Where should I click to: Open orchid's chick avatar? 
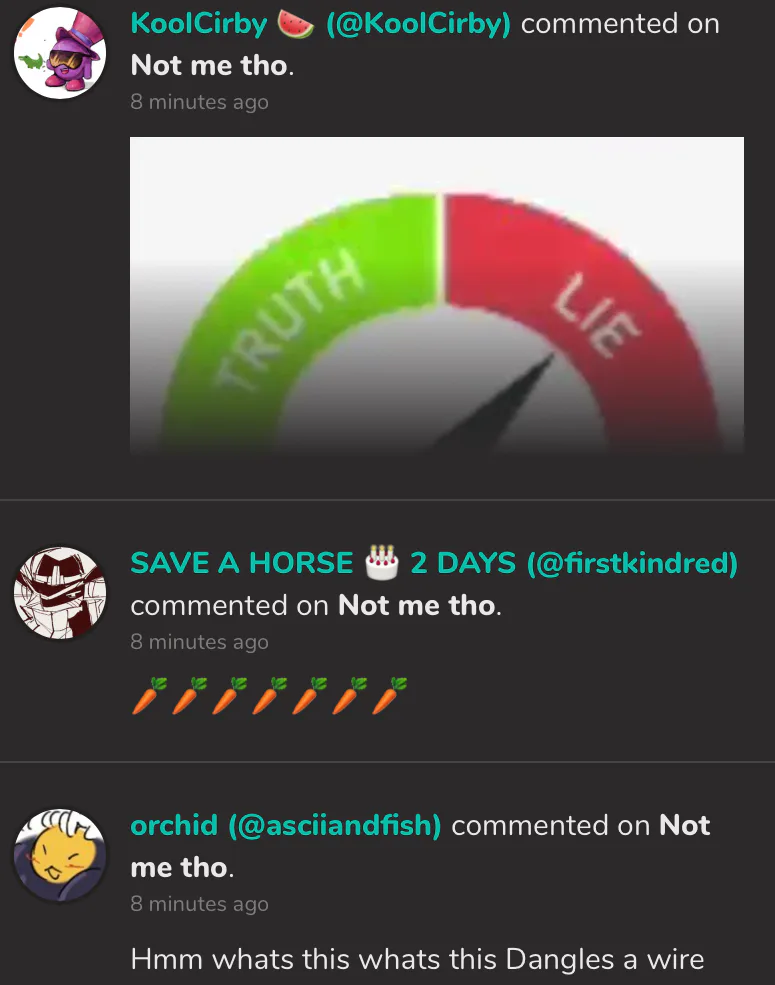60,855
